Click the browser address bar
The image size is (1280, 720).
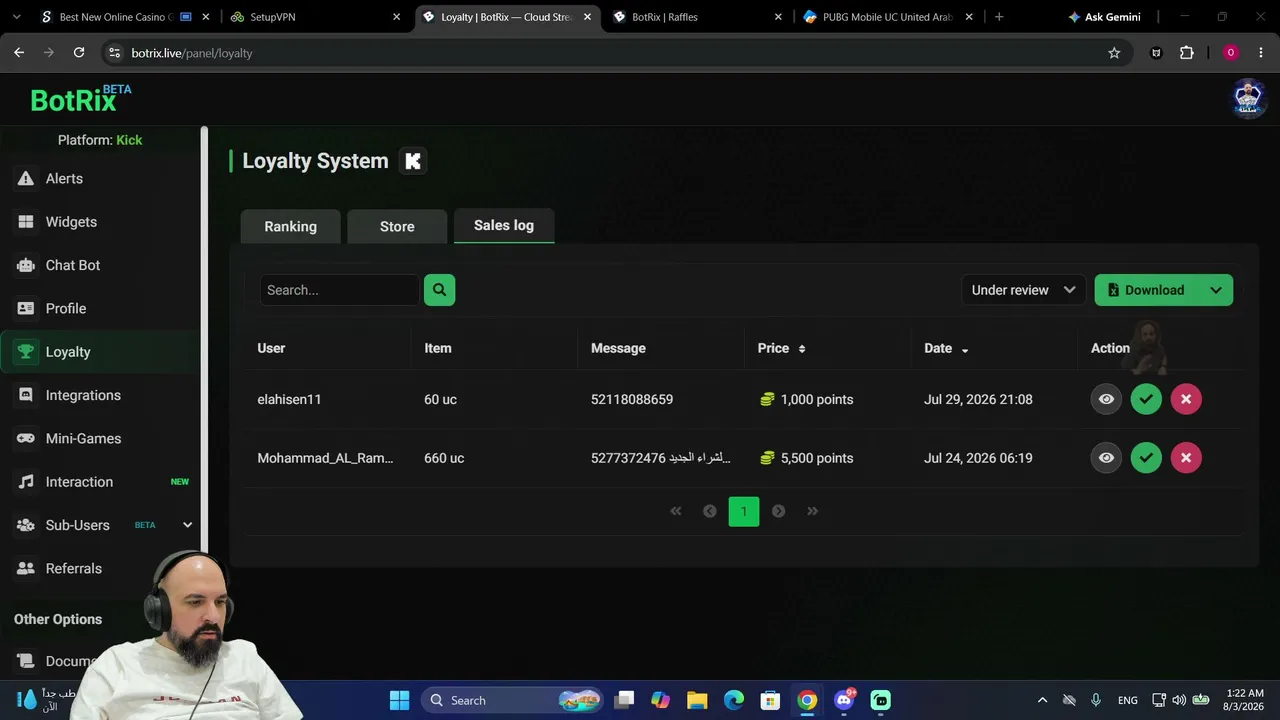coord(615,53)
